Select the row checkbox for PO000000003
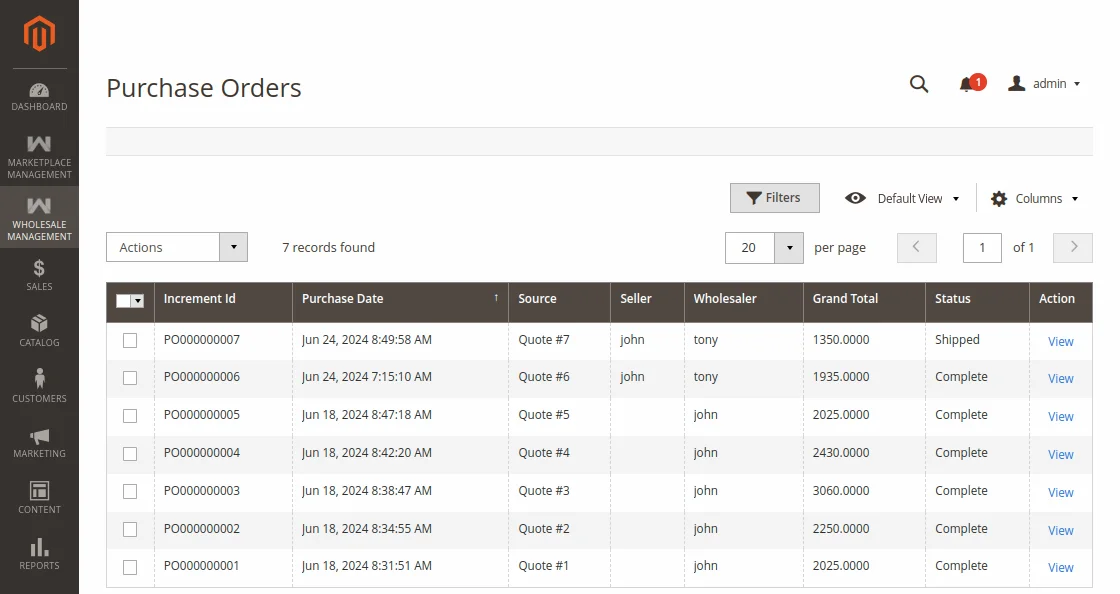This screenshot has height=594, width=1120. (x=130, y=491)
